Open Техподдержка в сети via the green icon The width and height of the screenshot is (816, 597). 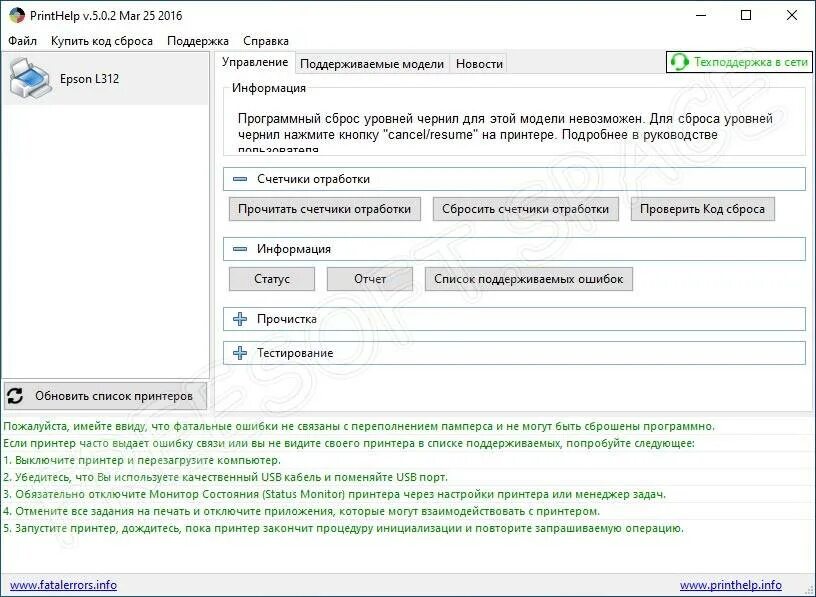[x=681, y=61]
